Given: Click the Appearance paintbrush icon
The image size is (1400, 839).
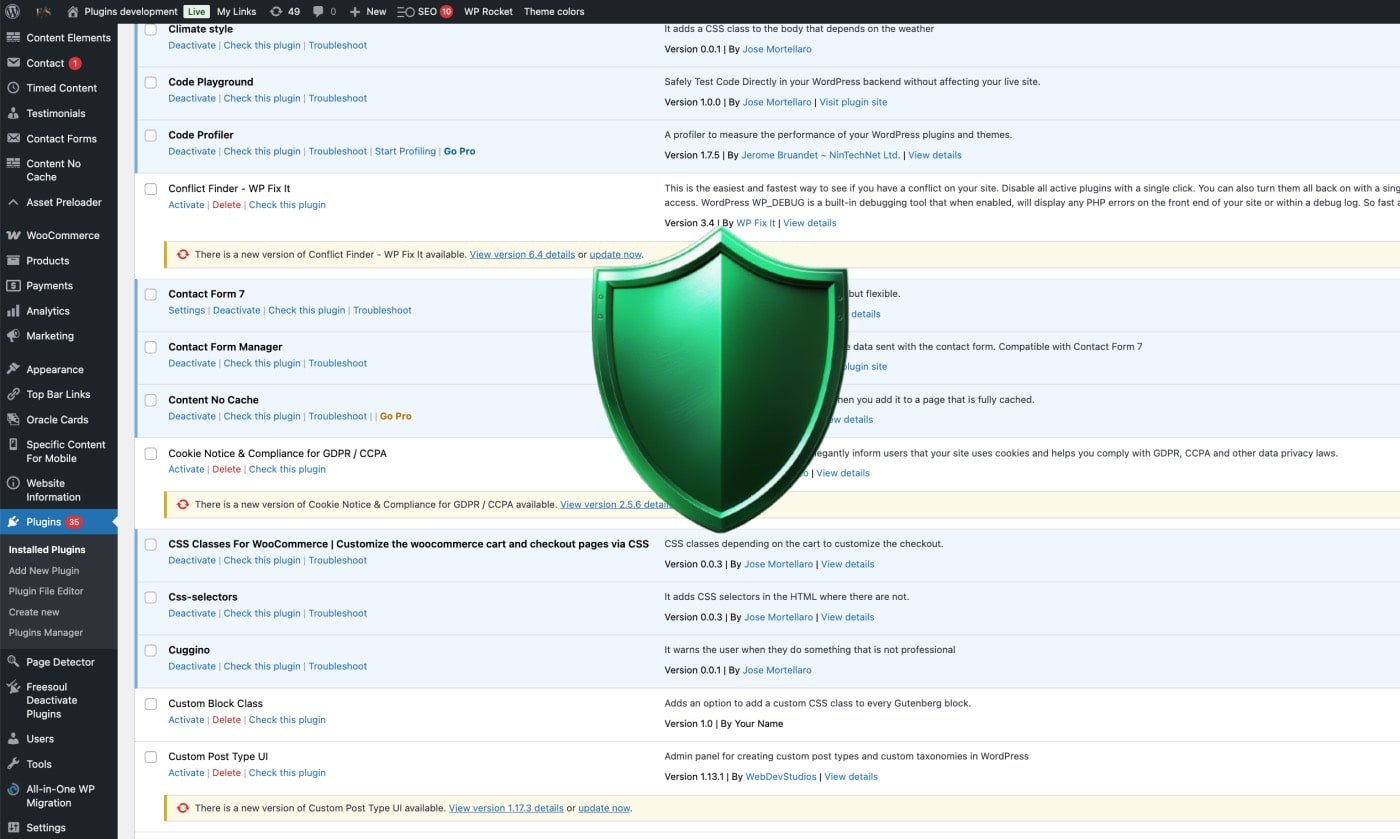Looking at the screenshot, I should 13,369.
